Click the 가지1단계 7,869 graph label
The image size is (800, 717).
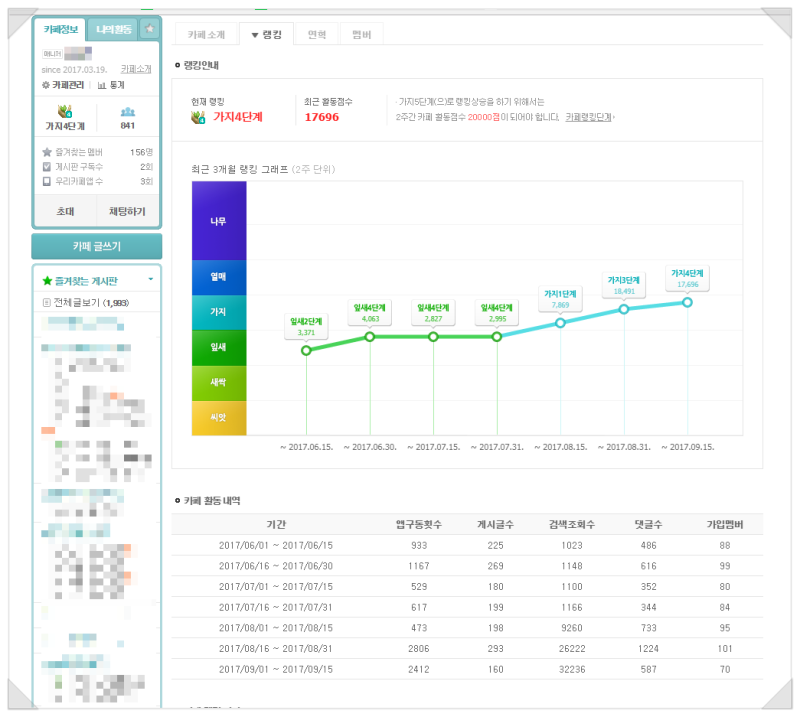point(560,299)
